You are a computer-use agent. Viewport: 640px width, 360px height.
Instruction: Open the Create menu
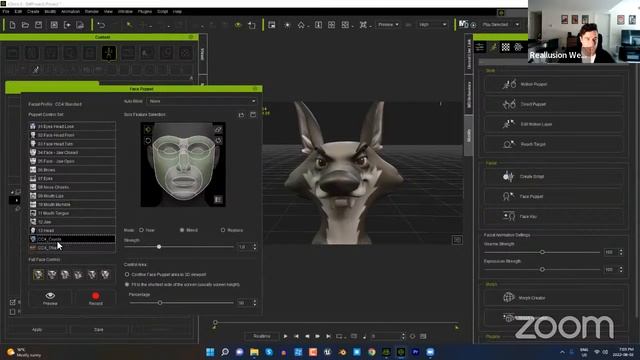33,12
